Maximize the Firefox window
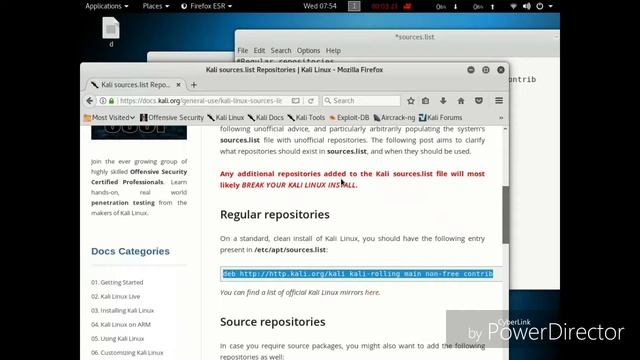This screenshot has width=640, height=360. click(x=486, y=70)
